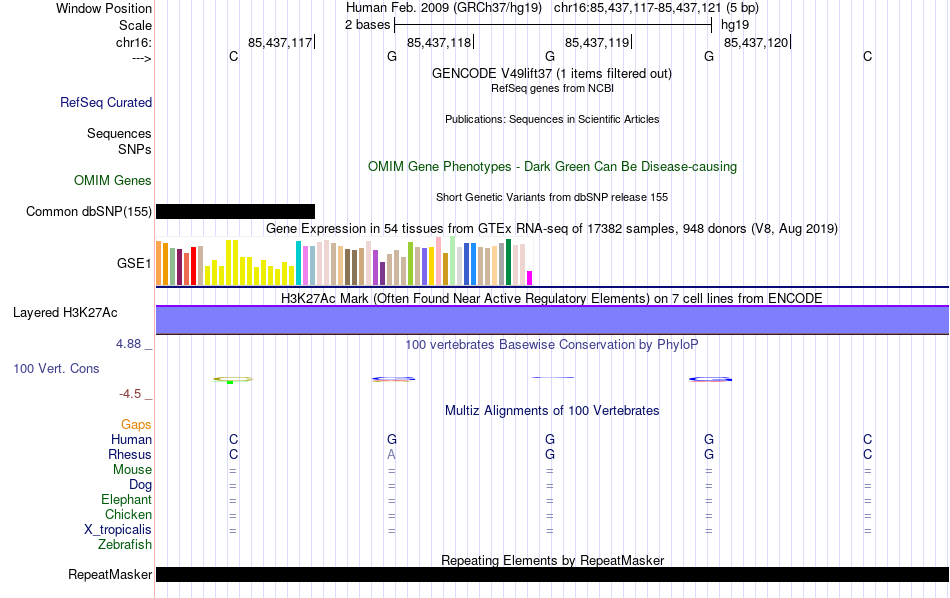Click the Gaps row label
The height and width of the screenshot is (598, 950).
(136, 425)
